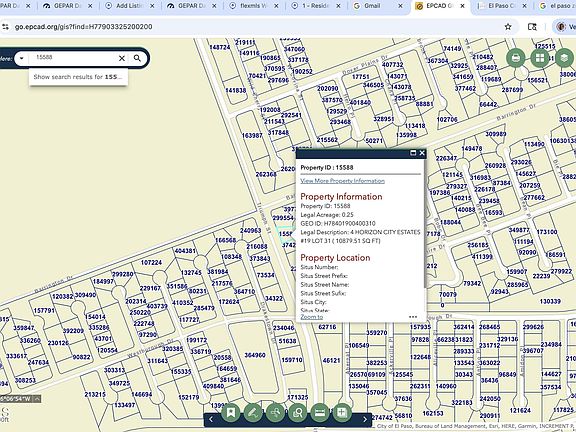
Task: Select Show search results for 155 suggestion
Action: click(x=78, y=77)
